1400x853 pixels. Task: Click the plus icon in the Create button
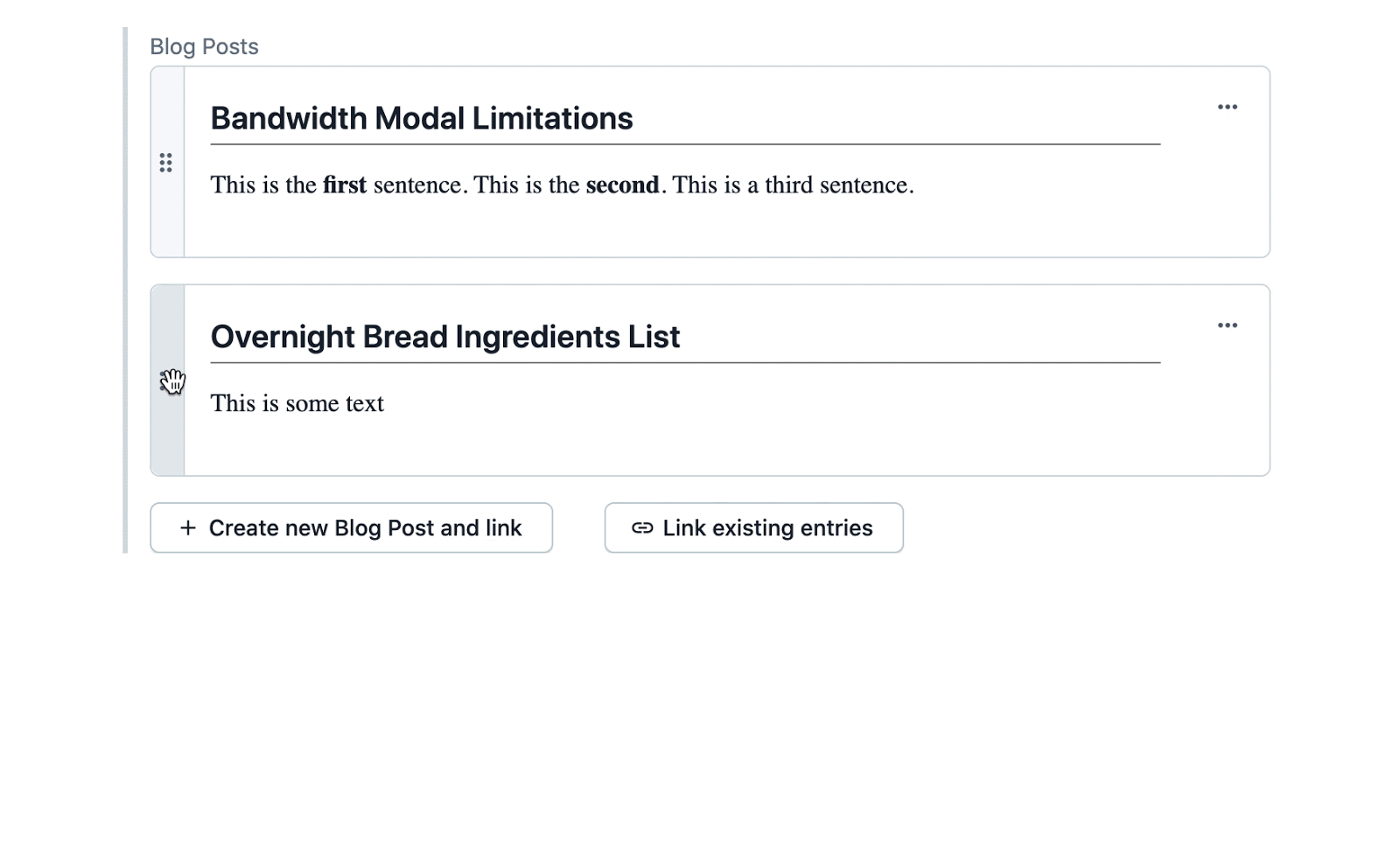click(x=187, y=528)
